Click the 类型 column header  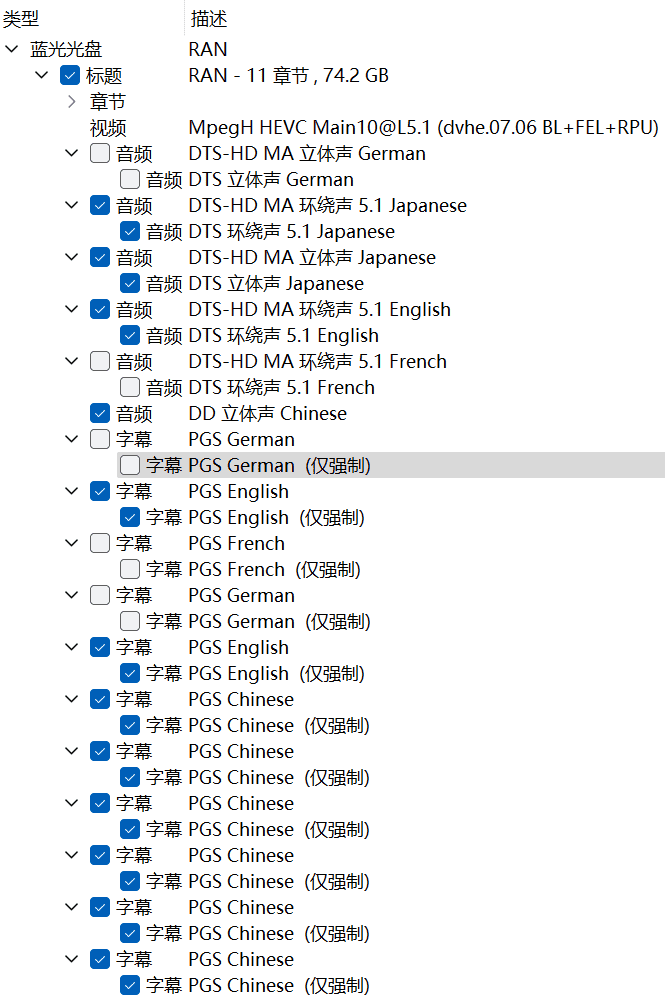tap(22, 18)
